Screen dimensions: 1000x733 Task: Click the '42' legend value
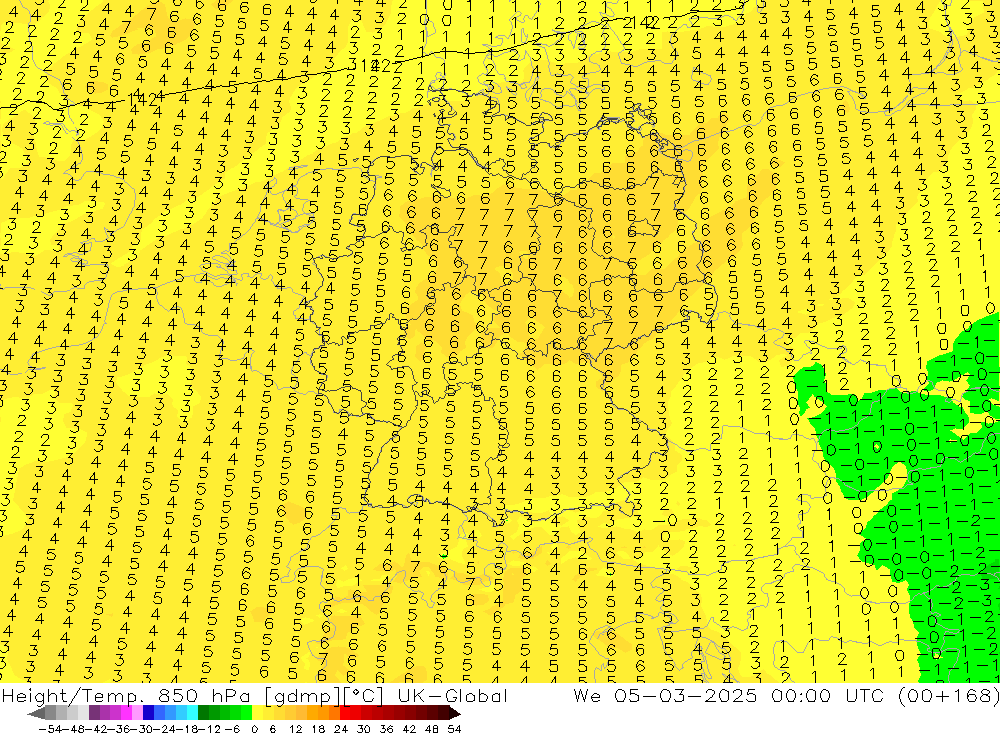[409, 729]
